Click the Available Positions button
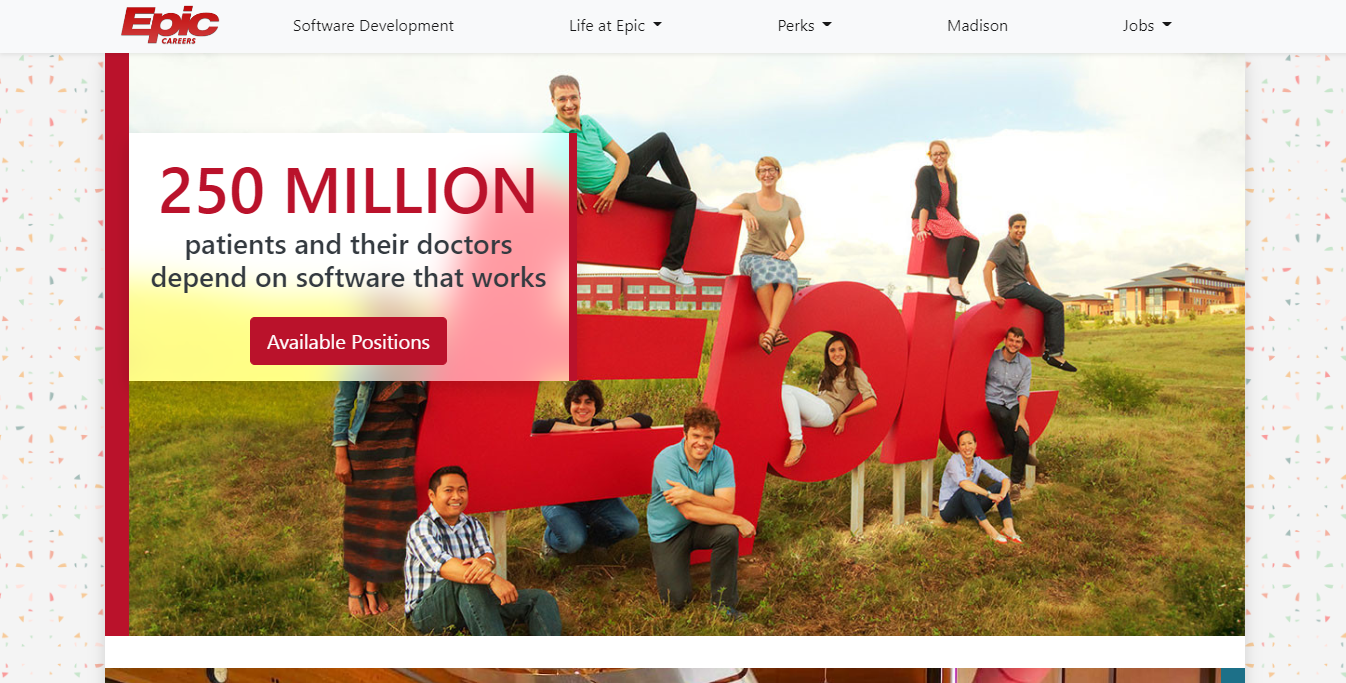 coord(348,341)
